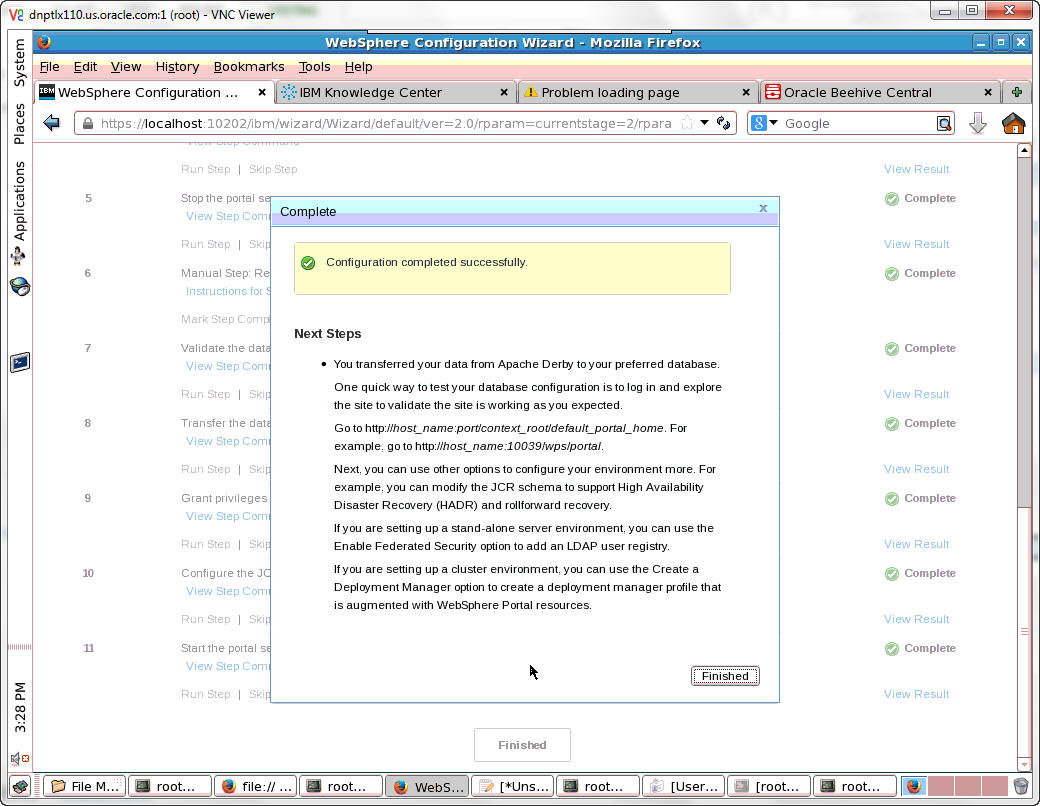
Task: Click View Result link for step 7
Action: [x=916, y=394]
